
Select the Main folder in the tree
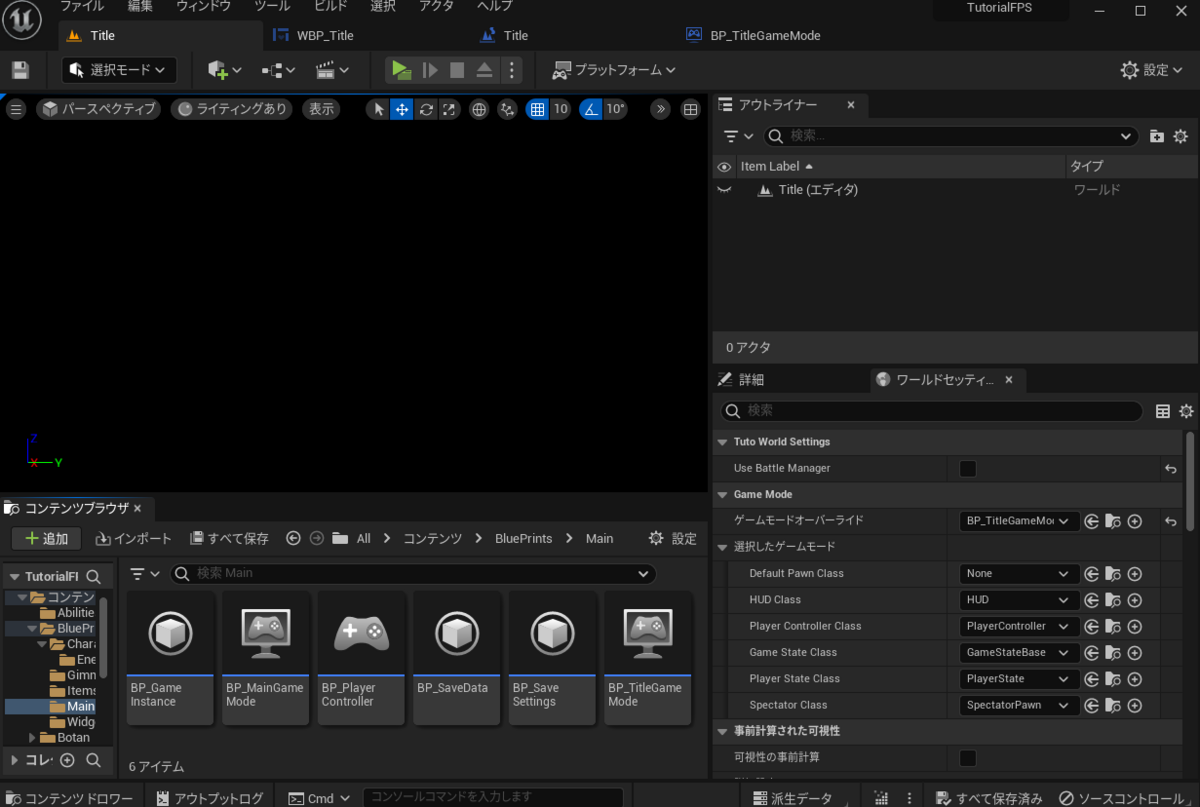point(80,706)
